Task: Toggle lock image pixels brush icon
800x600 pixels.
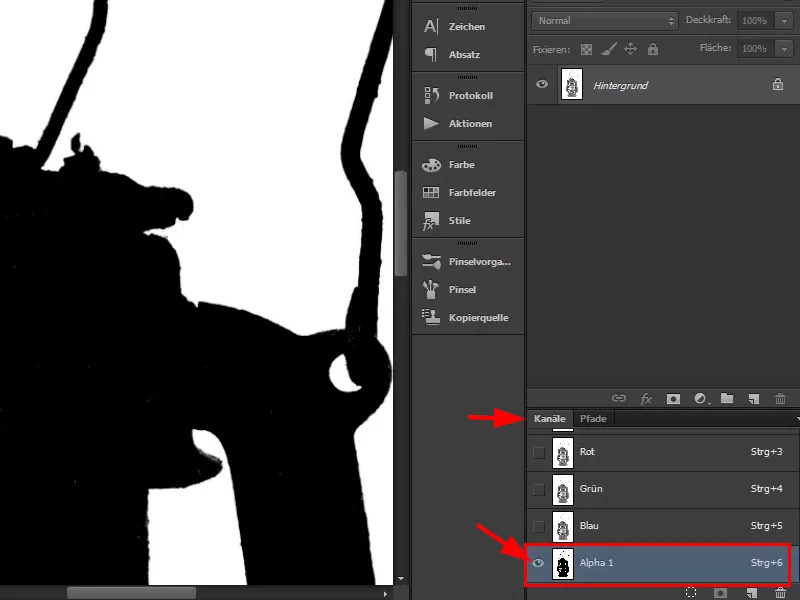Action: pyautogui.click(x=609, y=49)
